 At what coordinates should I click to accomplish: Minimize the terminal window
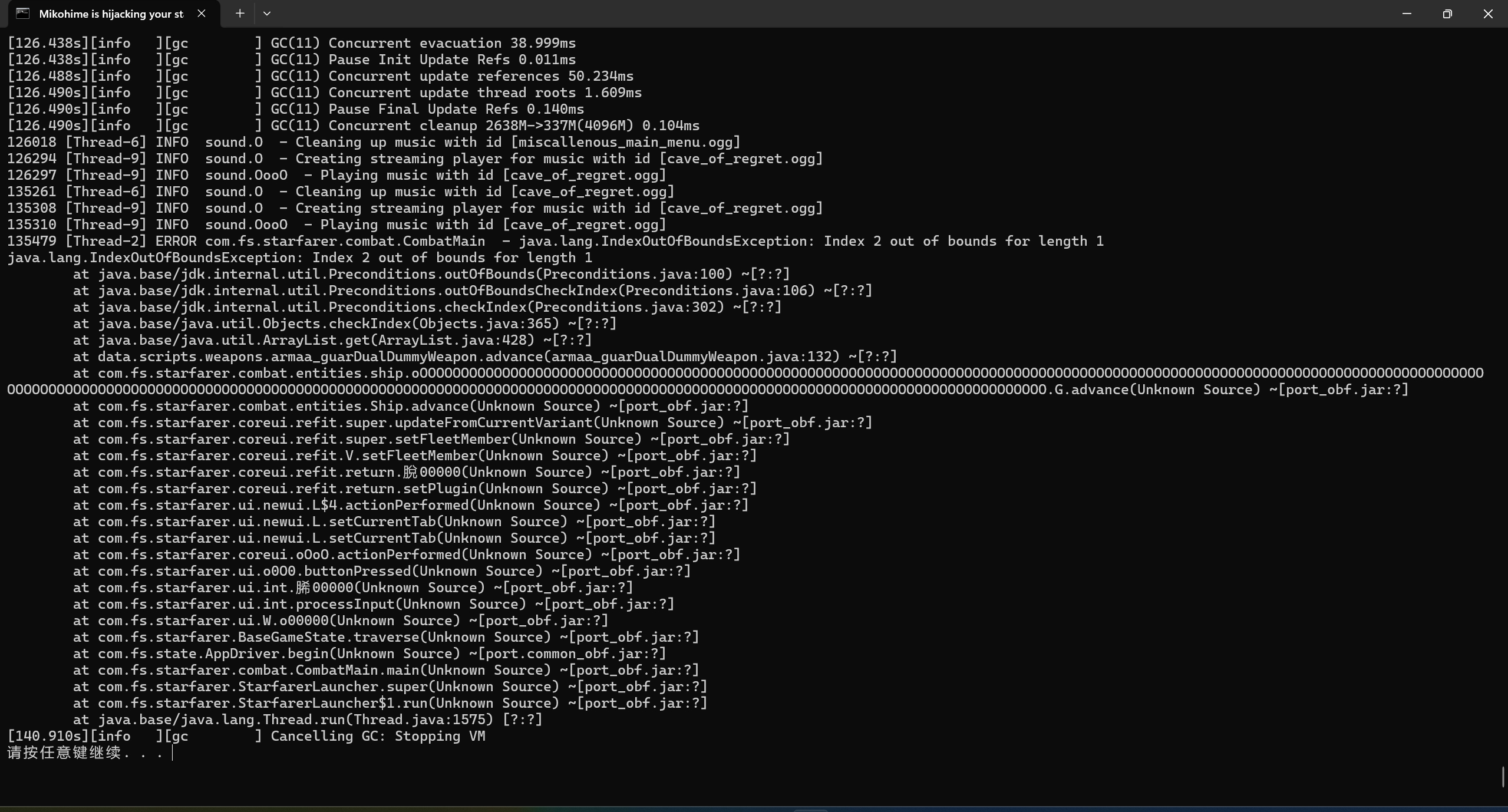1407,14
